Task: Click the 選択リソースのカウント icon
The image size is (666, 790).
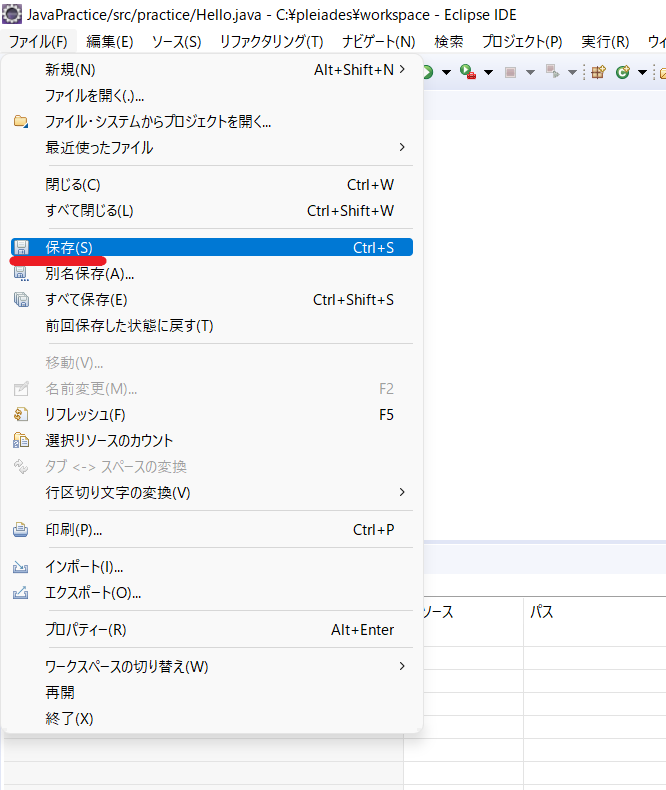Action: point(21,440)
